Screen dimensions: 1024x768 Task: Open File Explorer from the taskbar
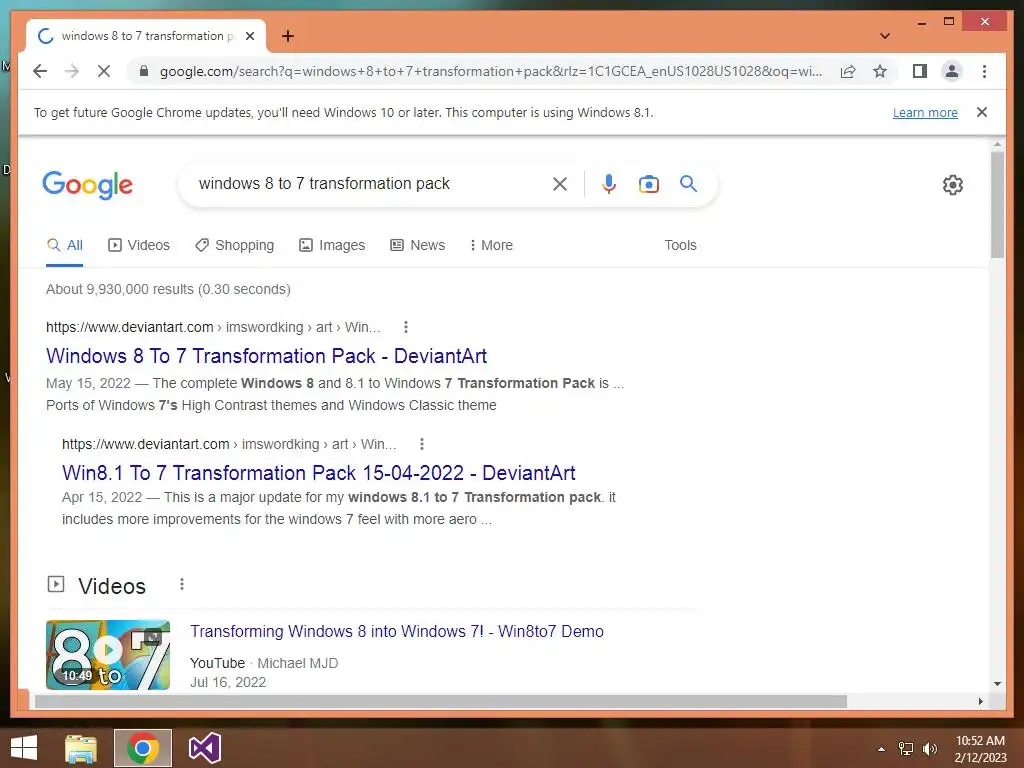81,748
